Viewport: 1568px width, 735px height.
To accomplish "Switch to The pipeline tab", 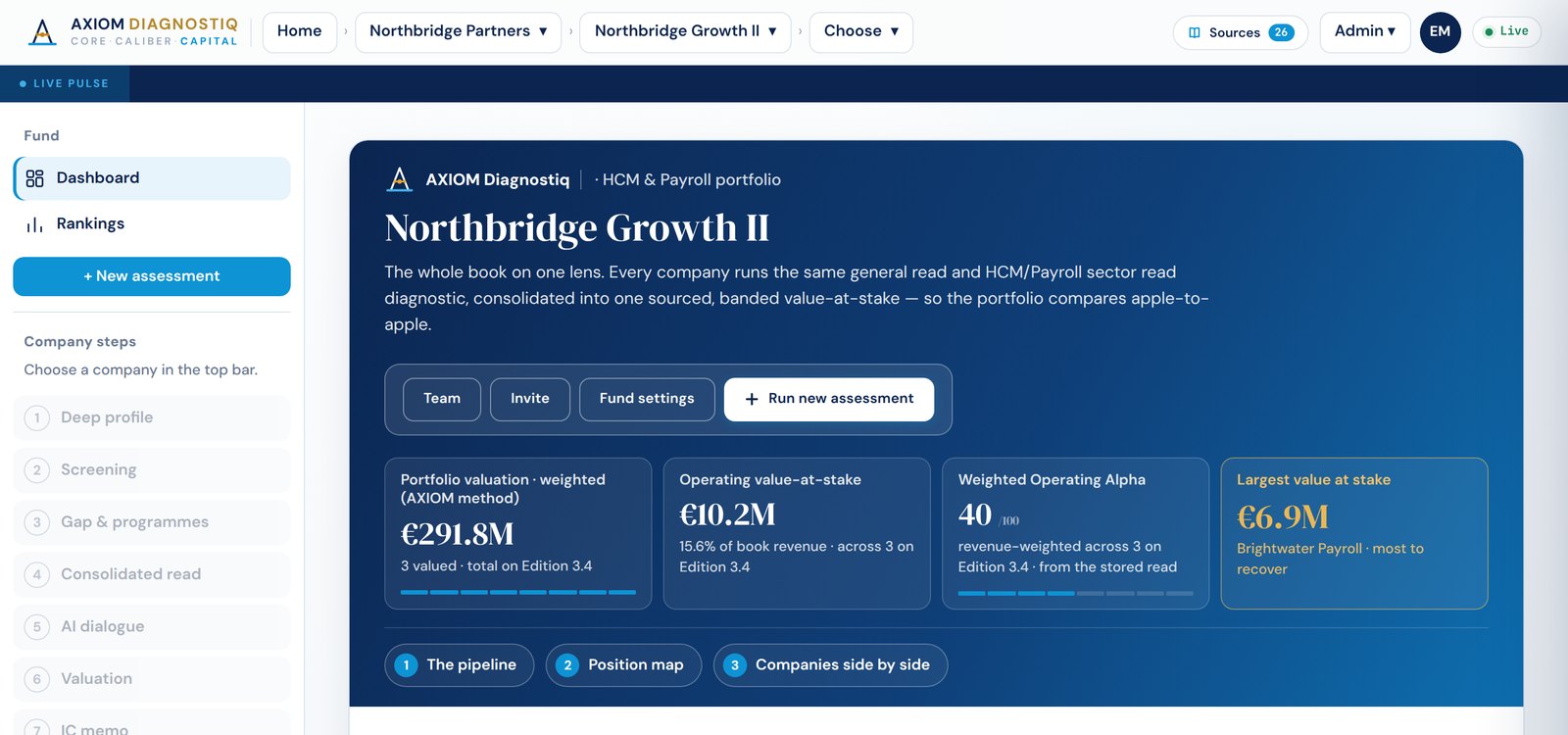I will [459, 665].
